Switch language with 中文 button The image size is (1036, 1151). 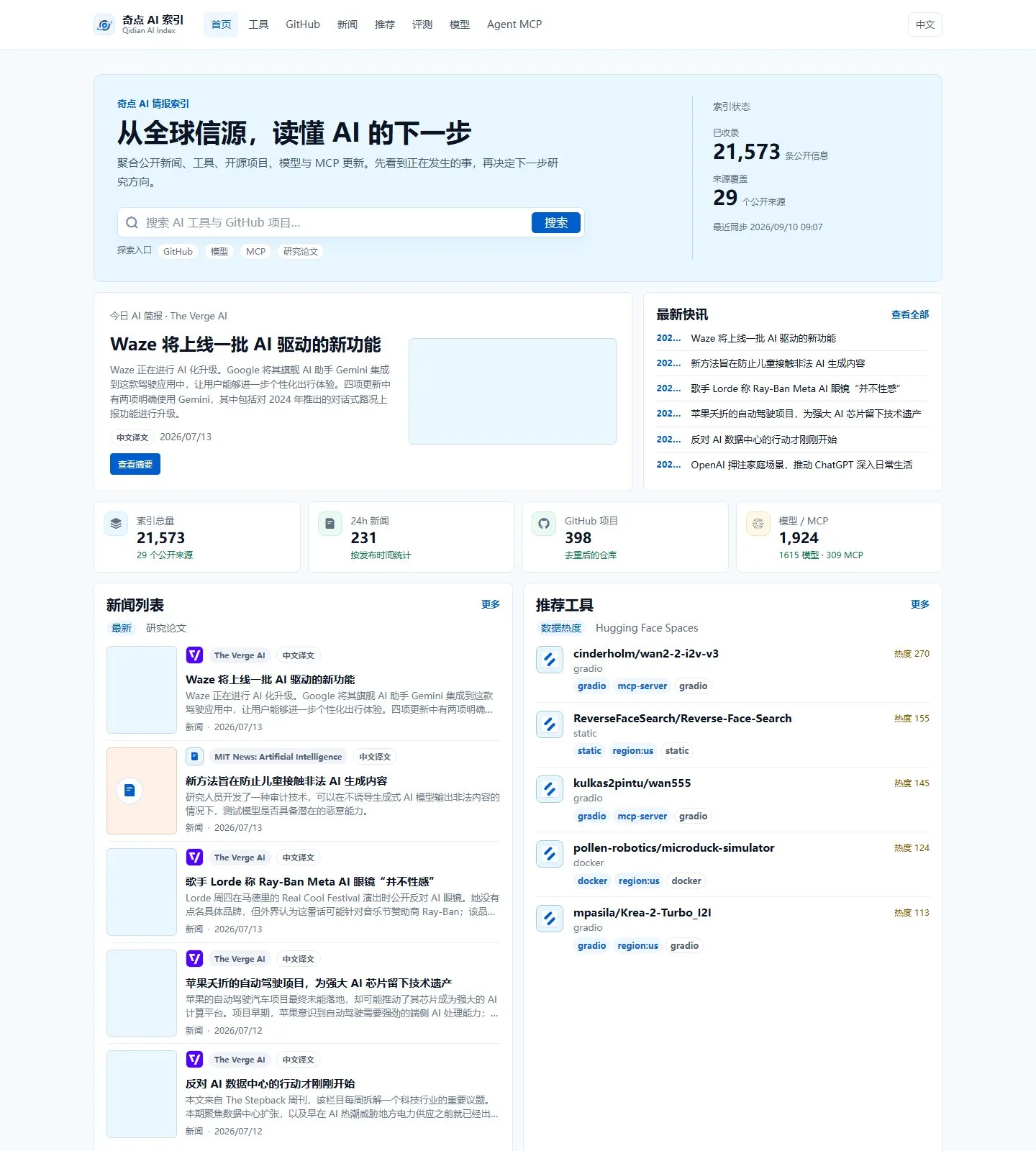coord(924,24)
